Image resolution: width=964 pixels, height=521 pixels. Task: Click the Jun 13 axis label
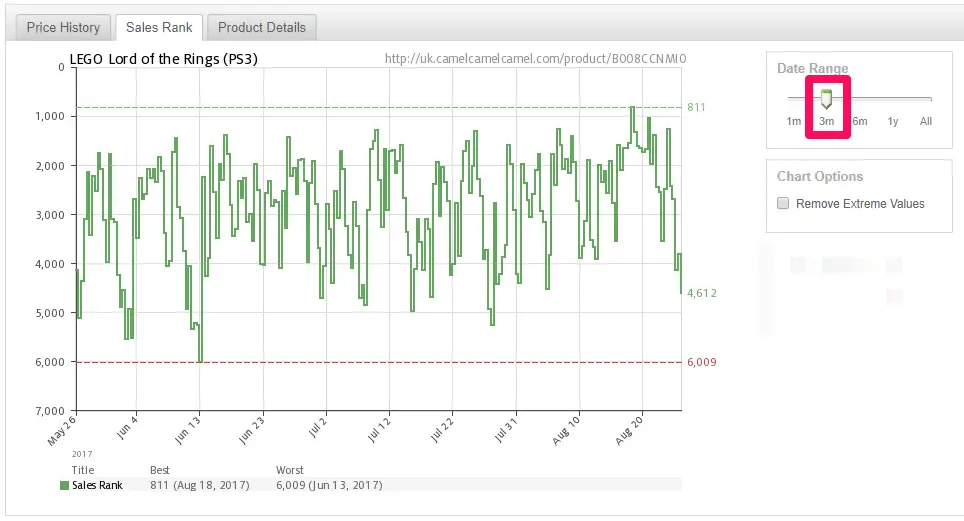188,429
